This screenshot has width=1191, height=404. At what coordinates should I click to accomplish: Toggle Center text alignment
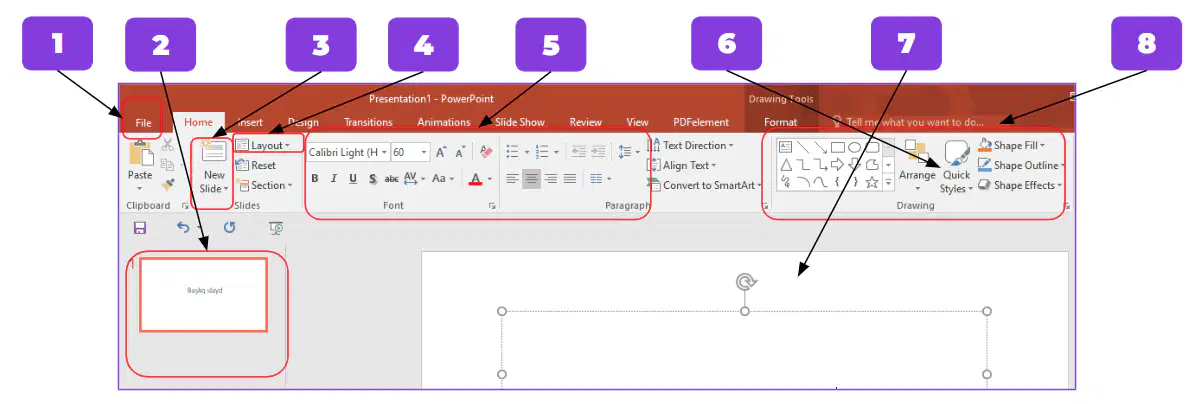(x=532, y=179)
